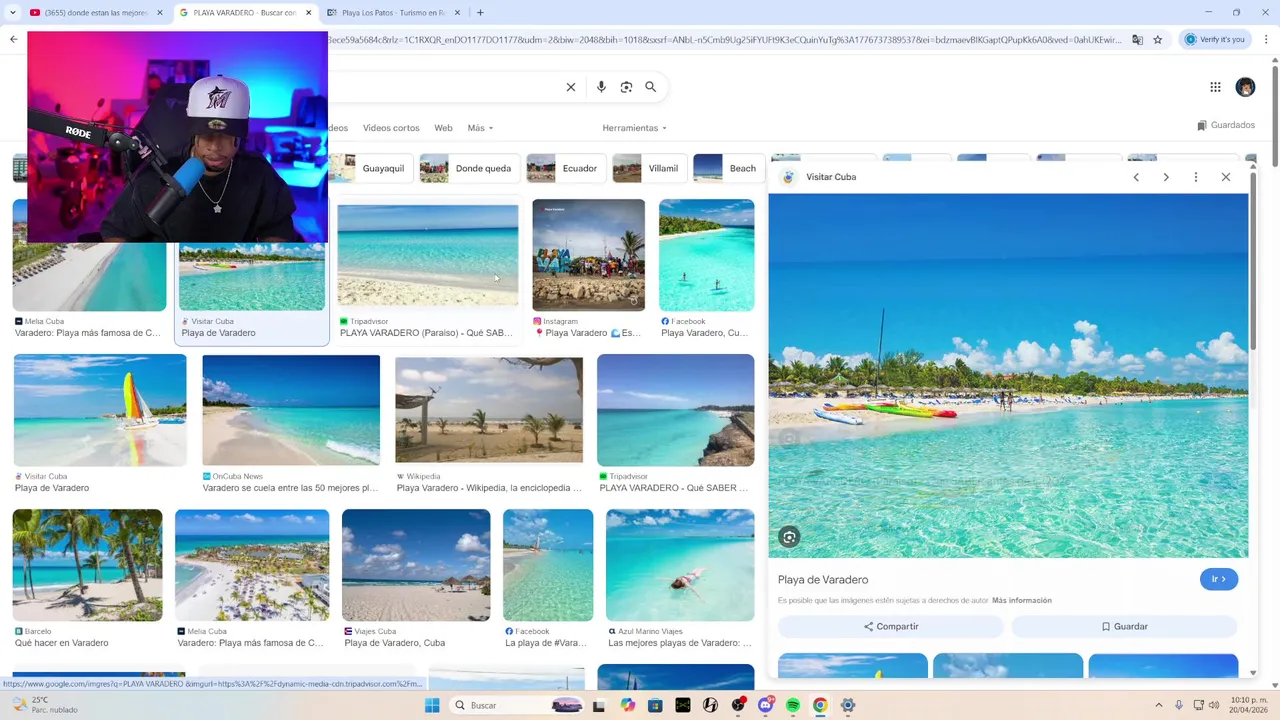
Task: Expand the Herramientas dropdown
Action: [634, 128]
